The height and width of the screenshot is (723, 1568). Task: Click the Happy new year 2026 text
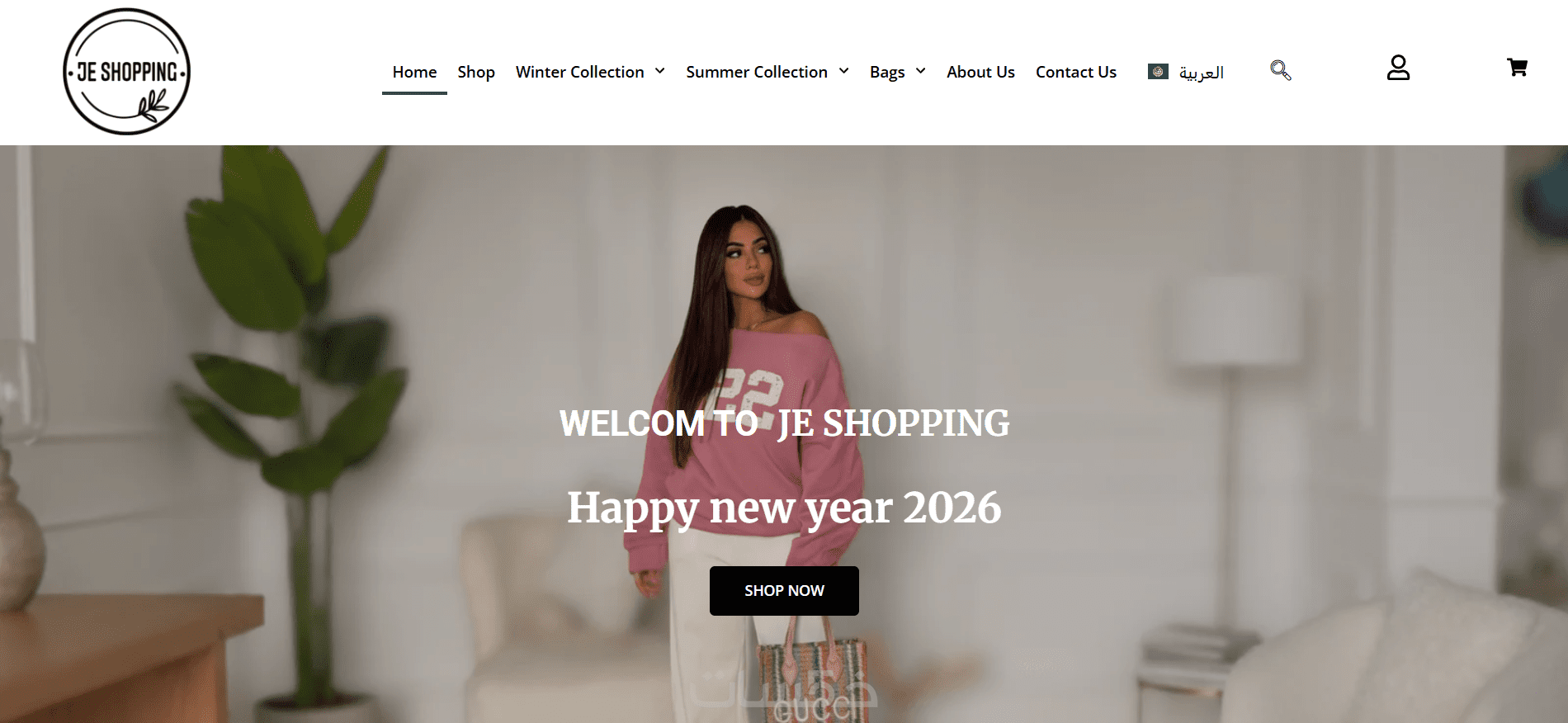coord(784,508)
